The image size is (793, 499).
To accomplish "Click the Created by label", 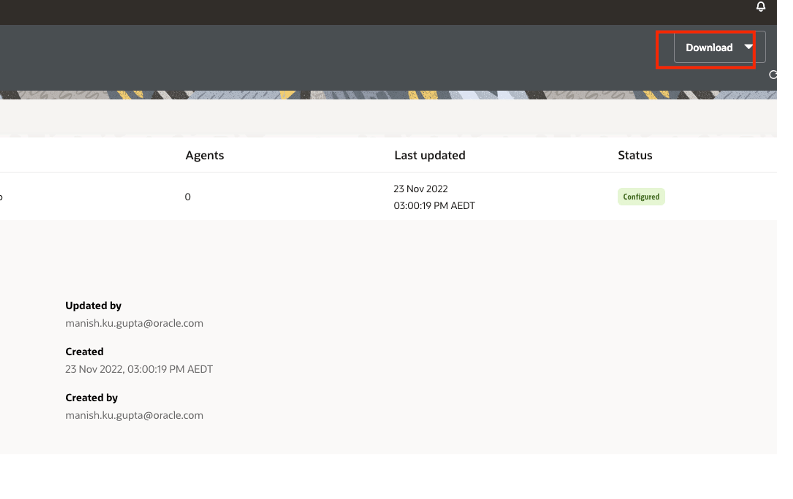I will [x=91, y=398].
